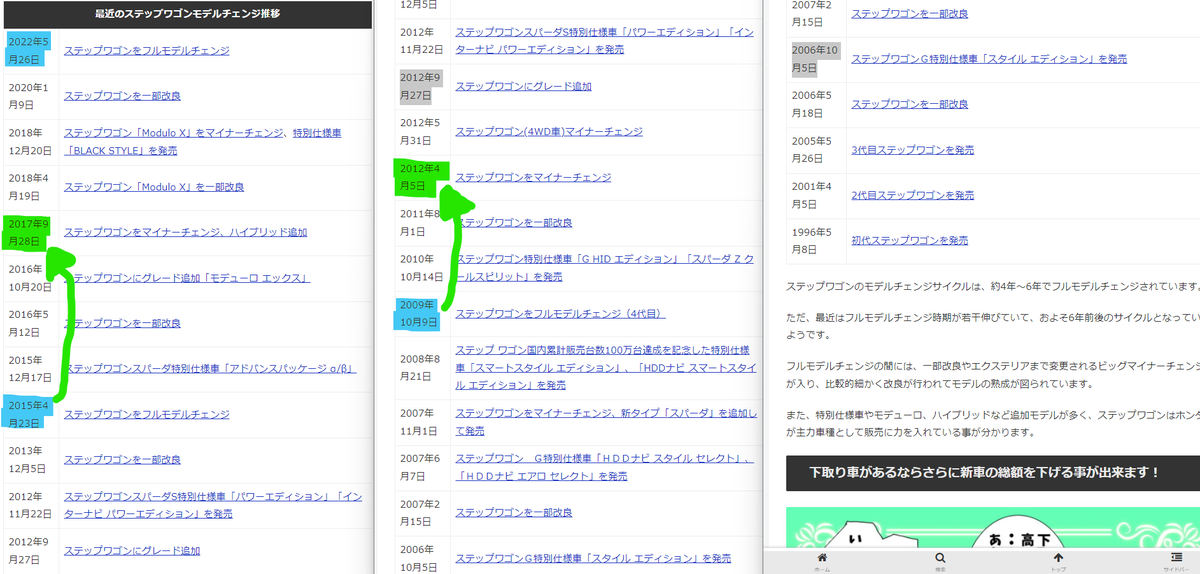
Task: Select the date cell 2007年11月1日
Action: pyautogui.click(x=421, y=422)
